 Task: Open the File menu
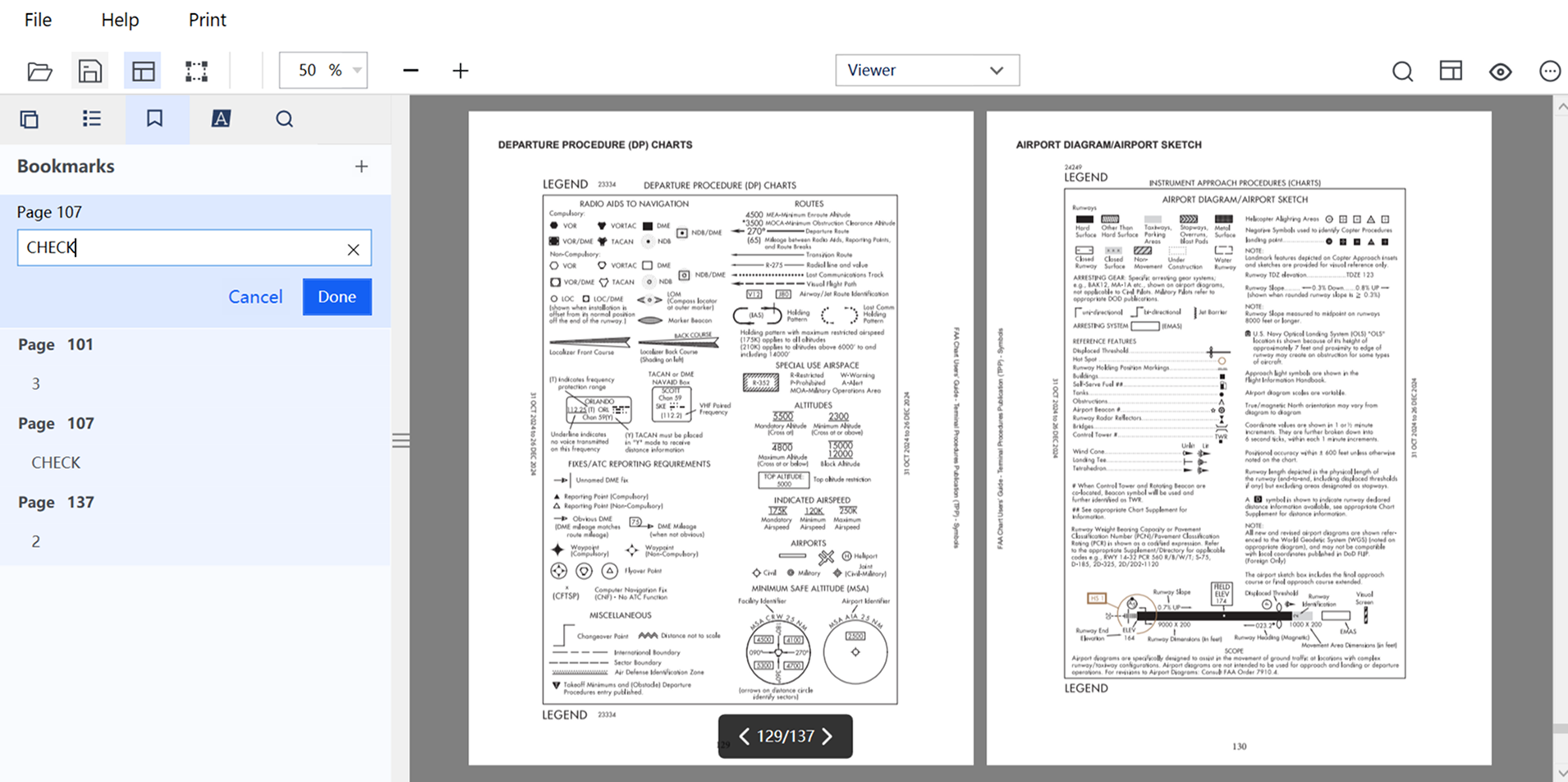click(37, 20)
